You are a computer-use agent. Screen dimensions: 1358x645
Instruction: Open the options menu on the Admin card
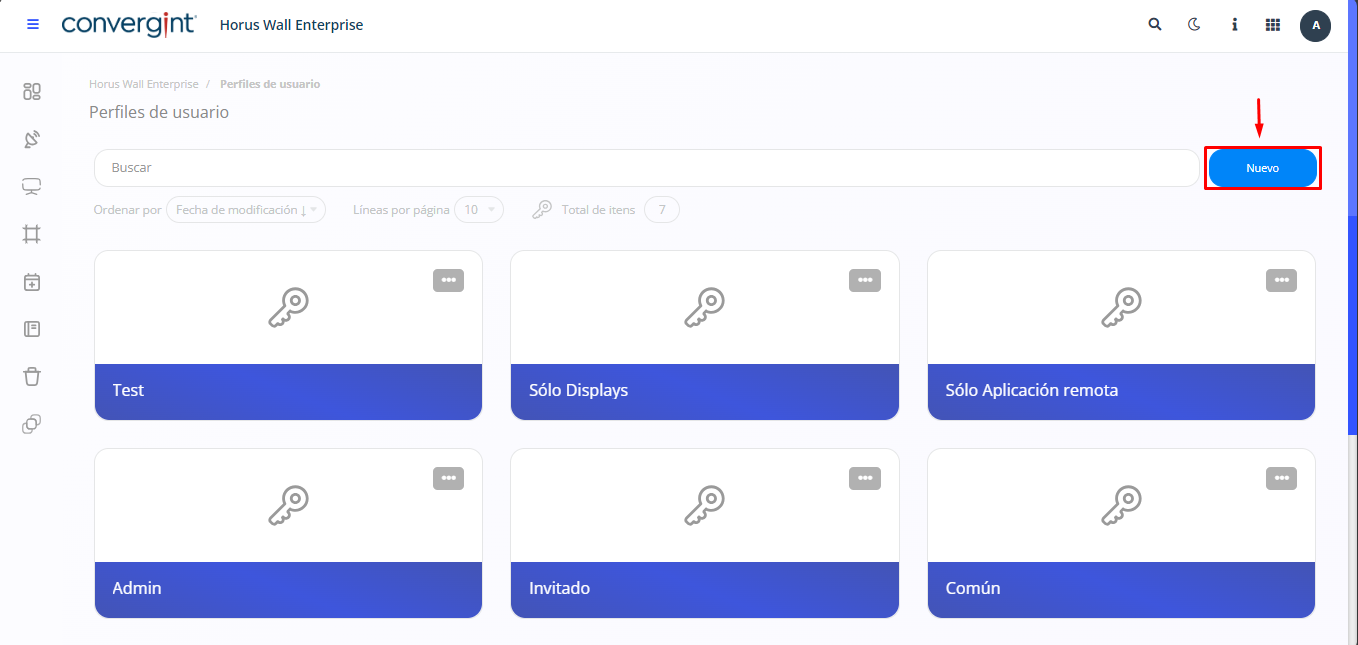(x=448, y=478)
